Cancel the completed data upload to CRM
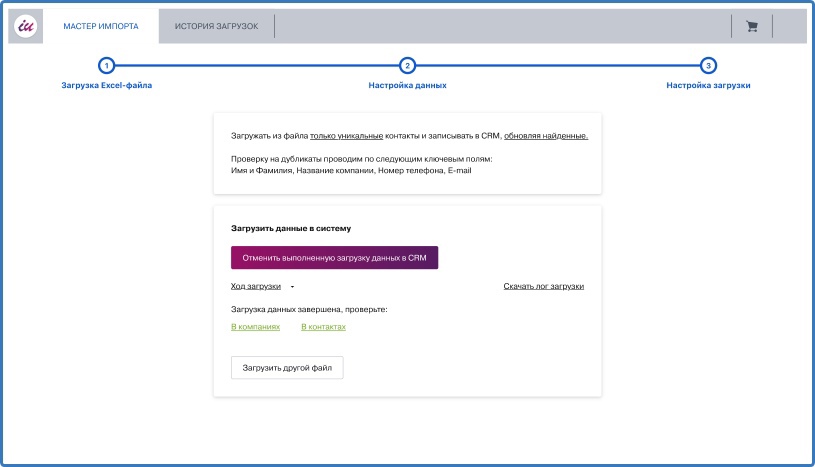 click(x=334, y=257)
